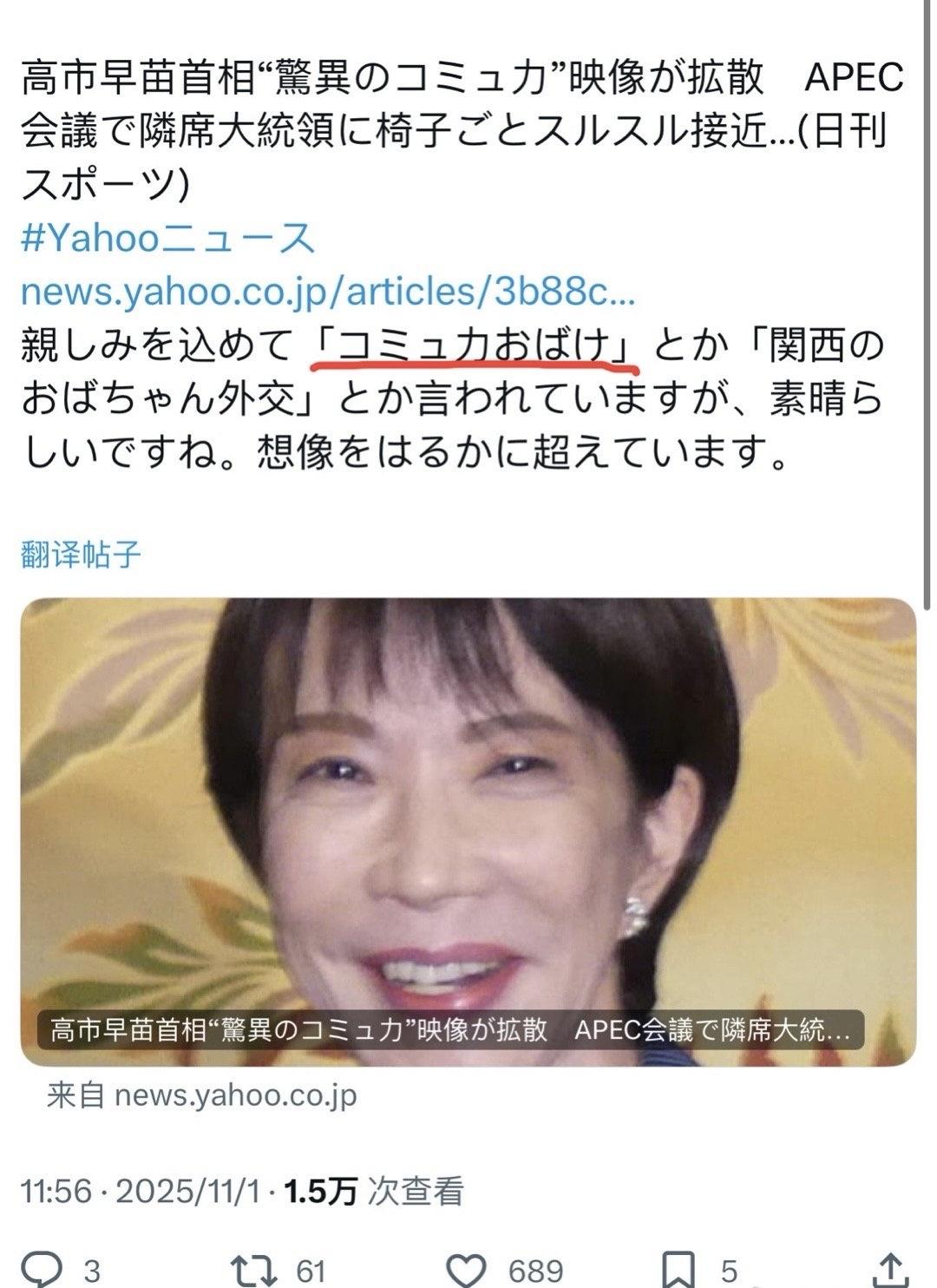937x1288 pixels.
Task: Click the repost count 61
Action: [311, 1272]
